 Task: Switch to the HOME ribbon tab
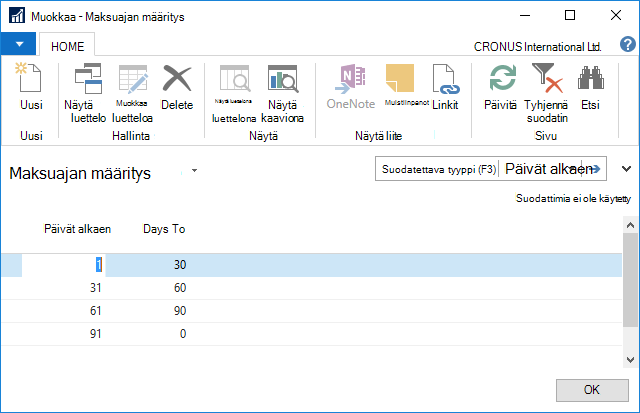point(67,46)
